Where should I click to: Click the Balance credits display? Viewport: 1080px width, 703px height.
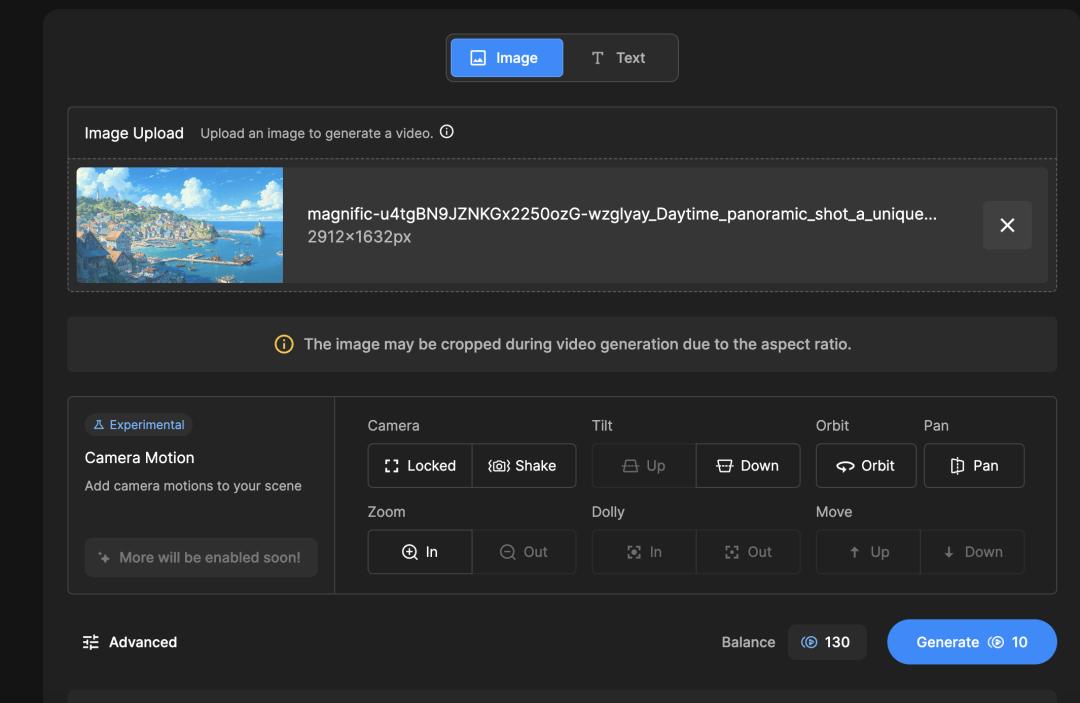pos(827,642)
